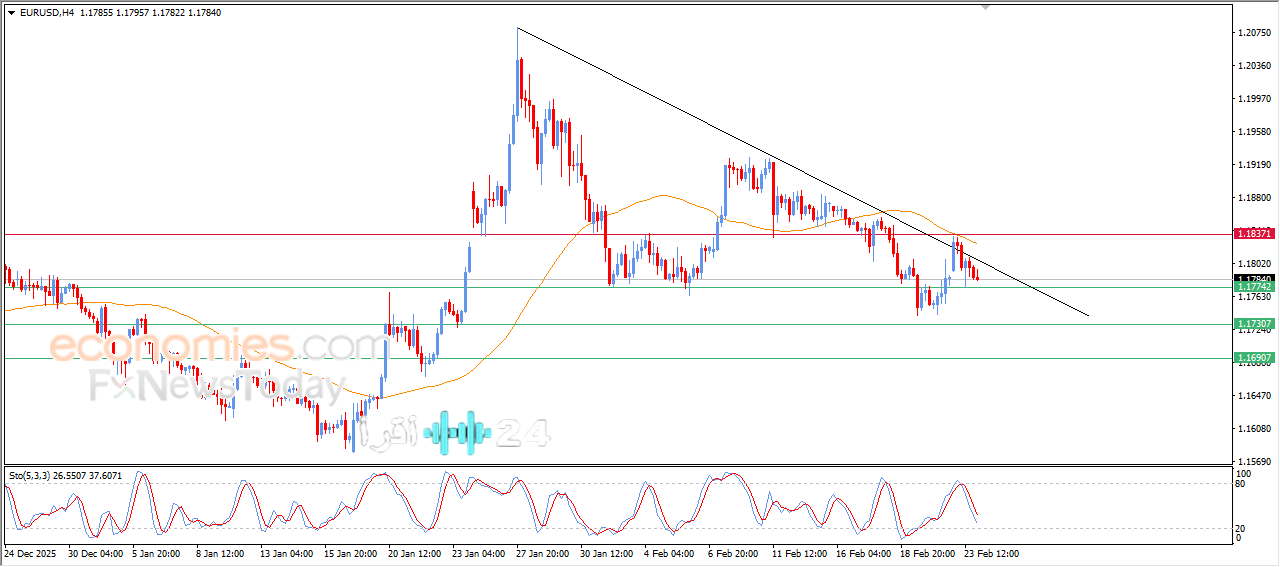This screenshot has height=567, width=1280.
Task: Click the green 1.17307 price label
Action: (1253, 324)
